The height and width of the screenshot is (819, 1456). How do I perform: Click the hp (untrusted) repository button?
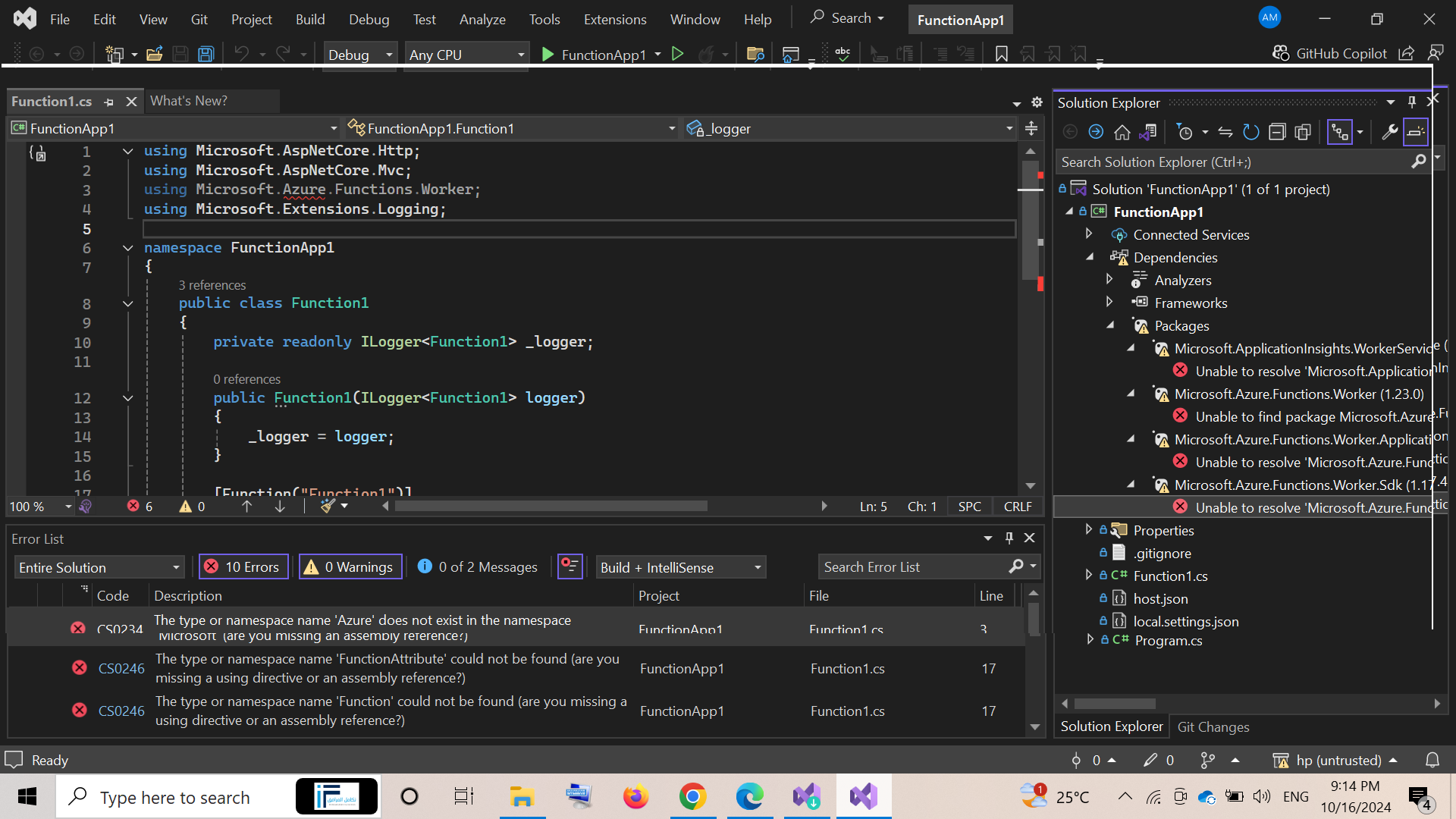[x=1335, y=760]
